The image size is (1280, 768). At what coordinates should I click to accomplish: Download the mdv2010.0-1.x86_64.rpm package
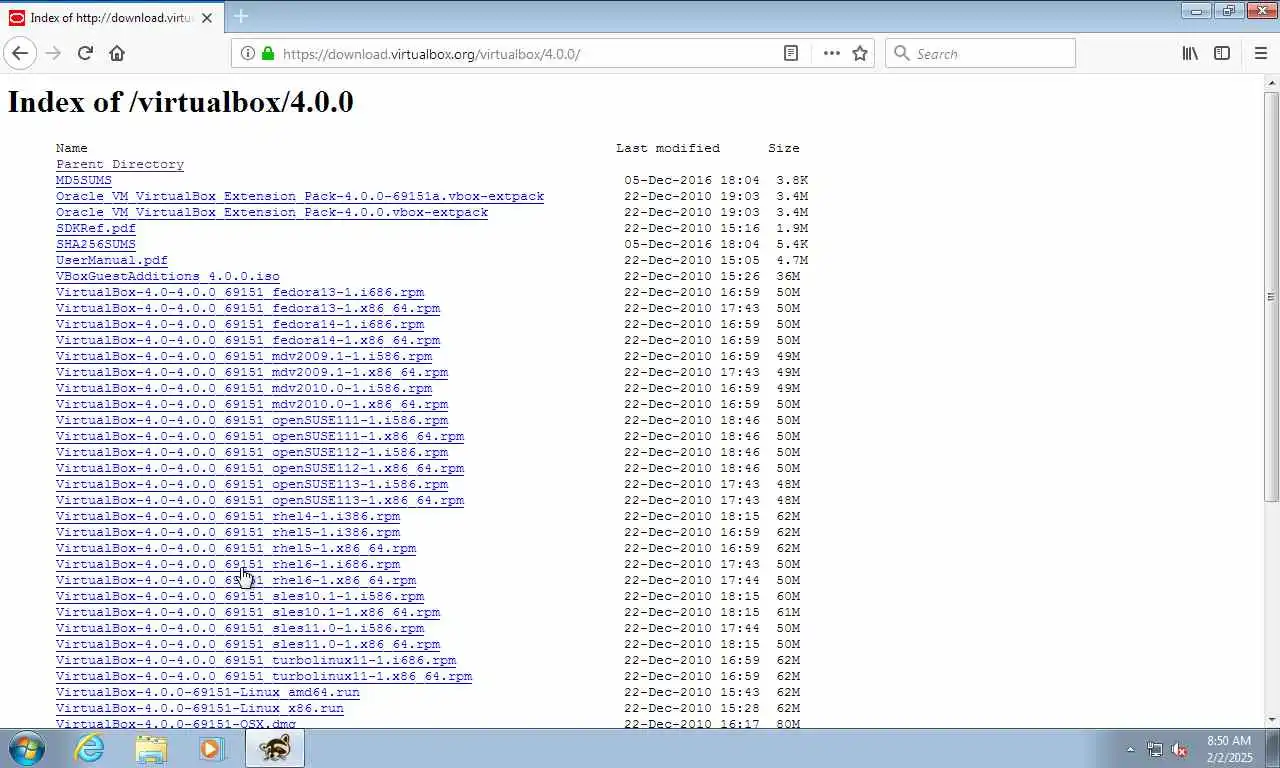click(252, 404)
